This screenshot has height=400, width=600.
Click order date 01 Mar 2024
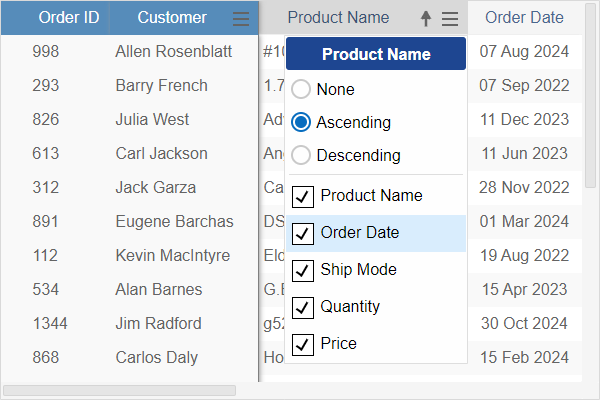coord(524,222)
